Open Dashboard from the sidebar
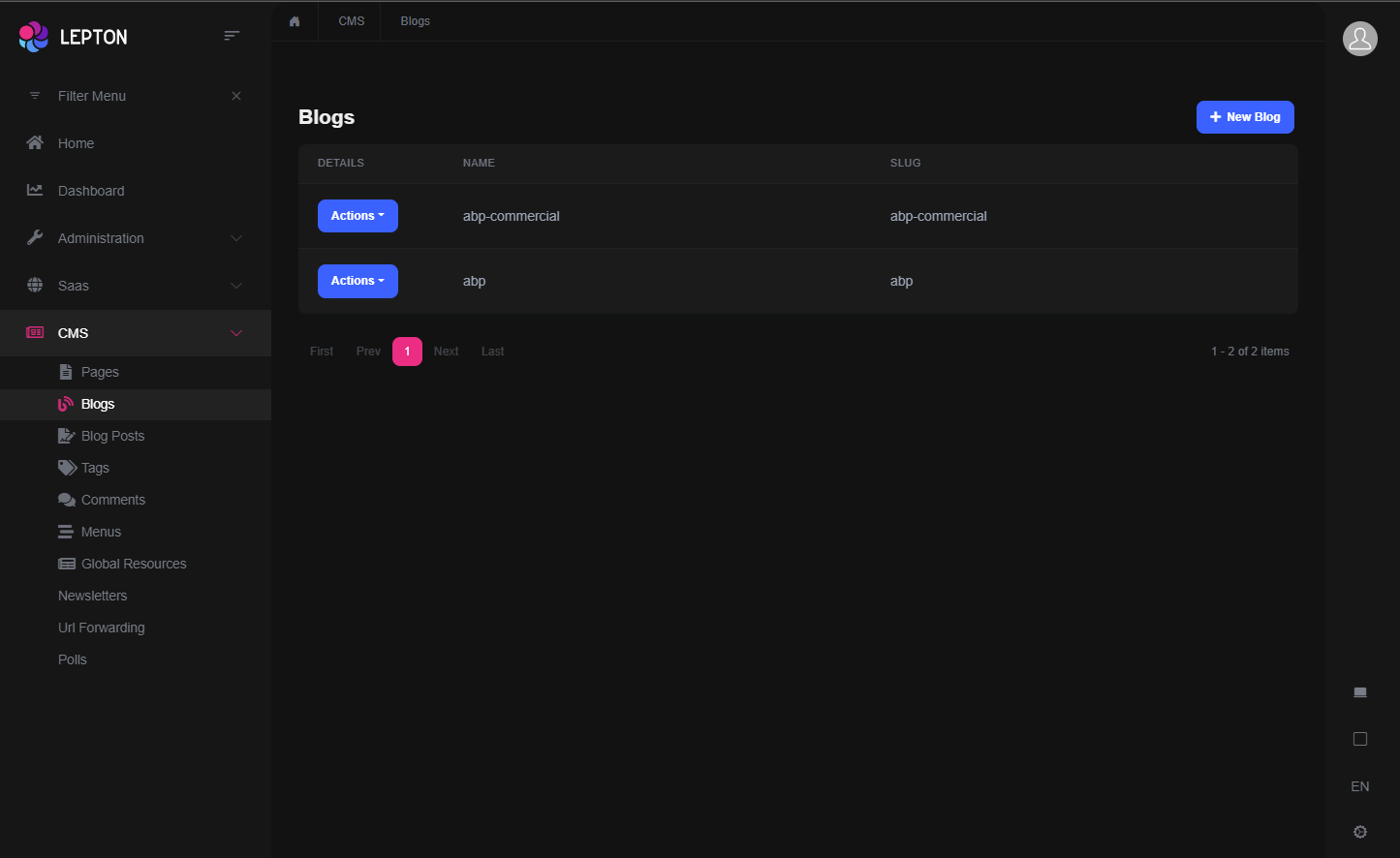This screenshot has height=858, width=1400. tap(91, 191)
